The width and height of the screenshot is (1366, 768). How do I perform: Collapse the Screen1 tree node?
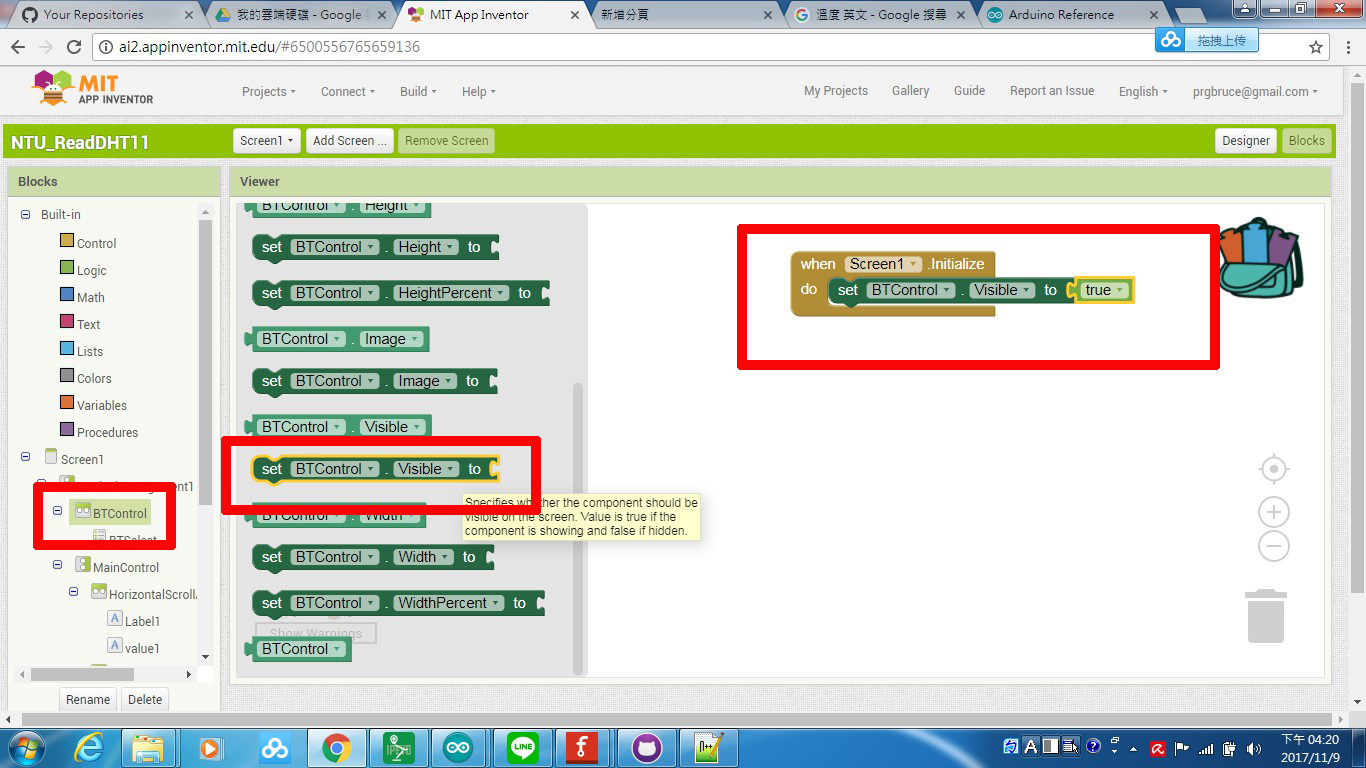pyautogui.click(x=26, y=457)
